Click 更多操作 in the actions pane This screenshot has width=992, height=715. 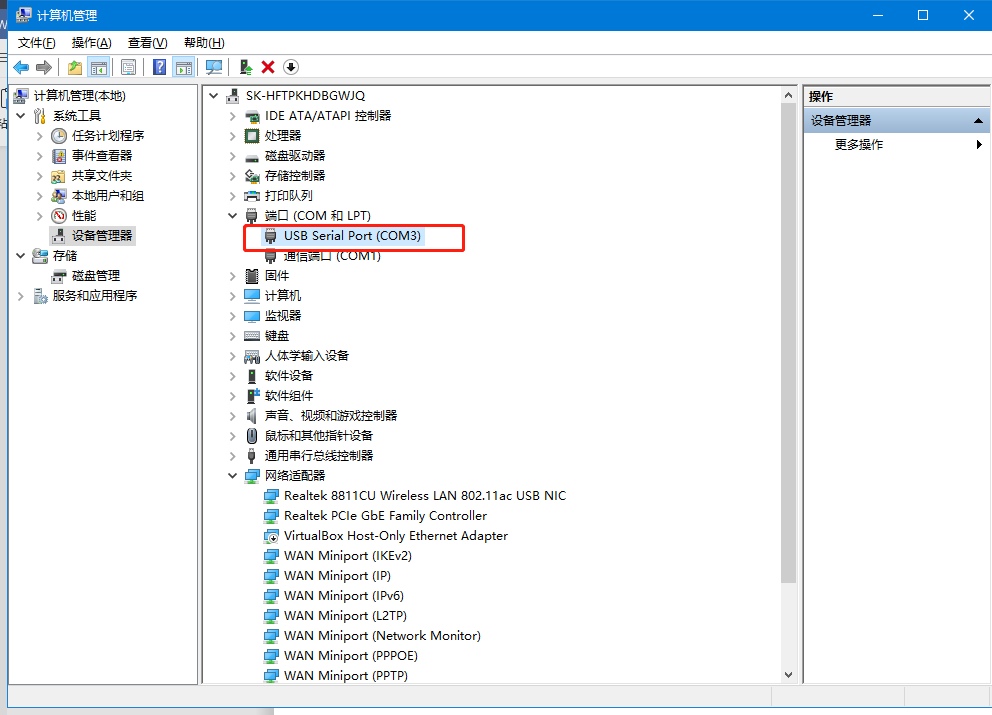tap(859, 145)
